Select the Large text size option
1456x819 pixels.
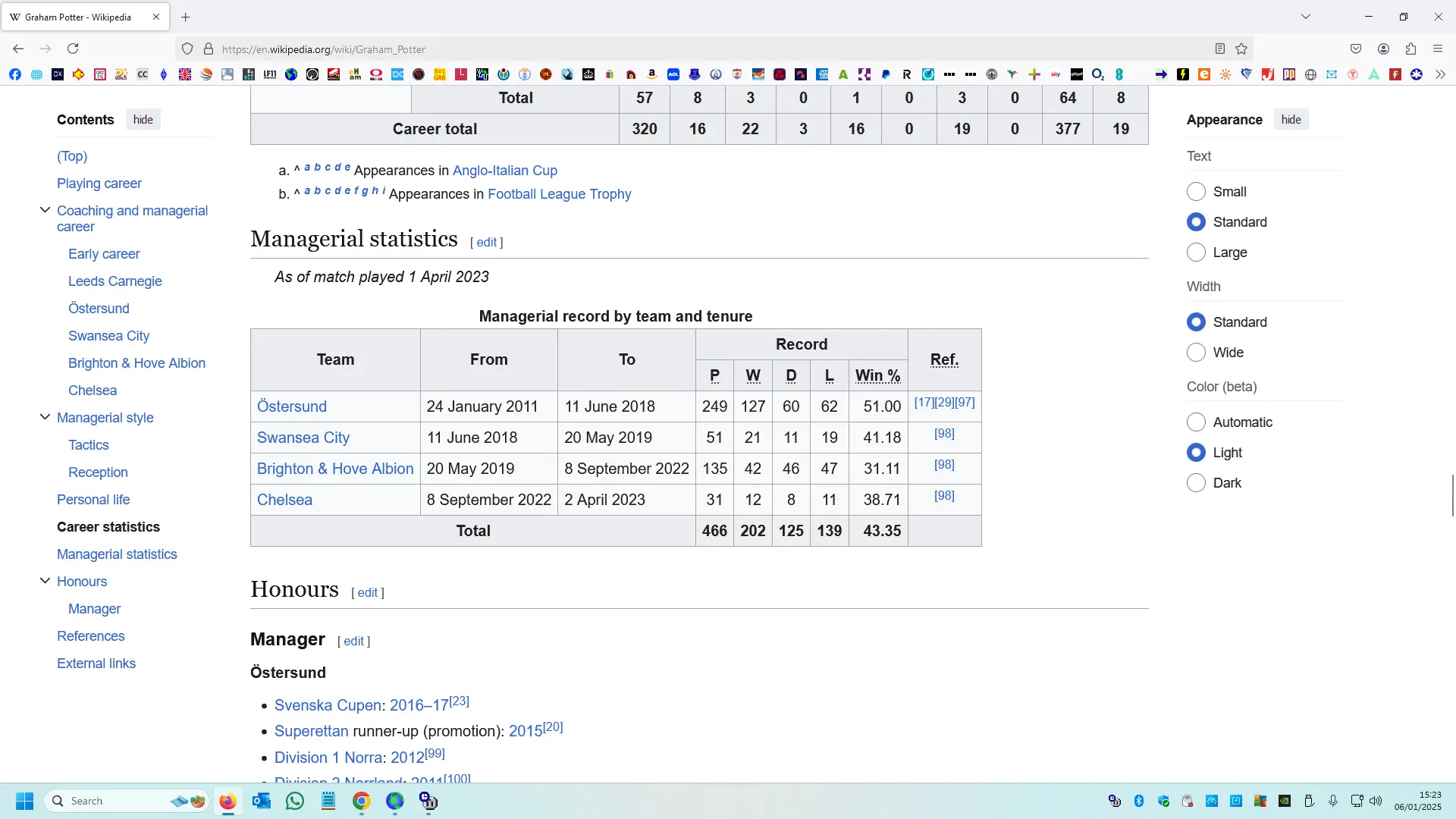point(1196,253)
